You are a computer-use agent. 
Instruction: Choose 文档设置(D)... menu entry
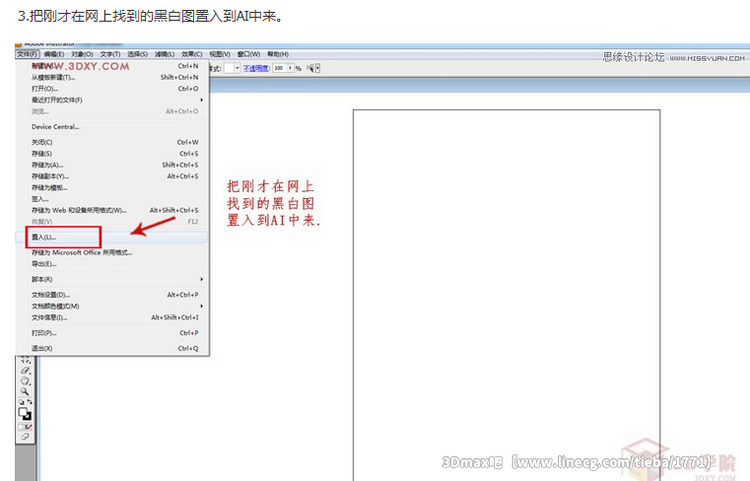click(112, 295)
